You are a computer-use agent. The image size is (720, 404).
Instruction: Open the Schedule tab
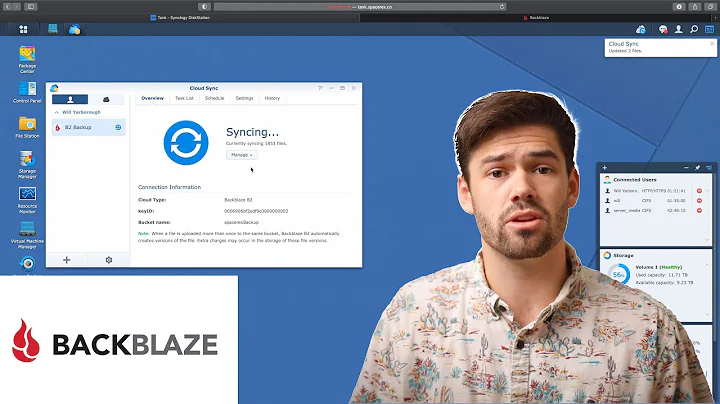click(x=214, y=98)
